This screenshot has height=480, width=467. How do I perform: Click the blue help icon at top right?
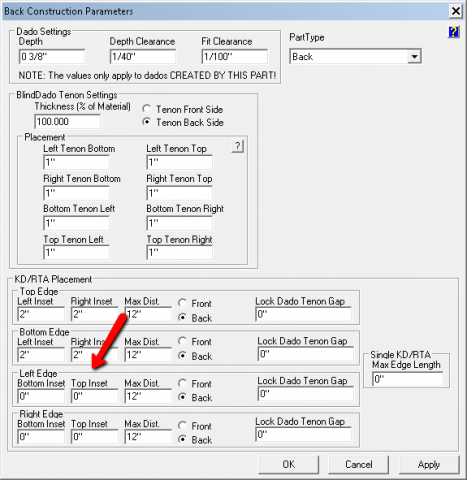pos(453,32)
